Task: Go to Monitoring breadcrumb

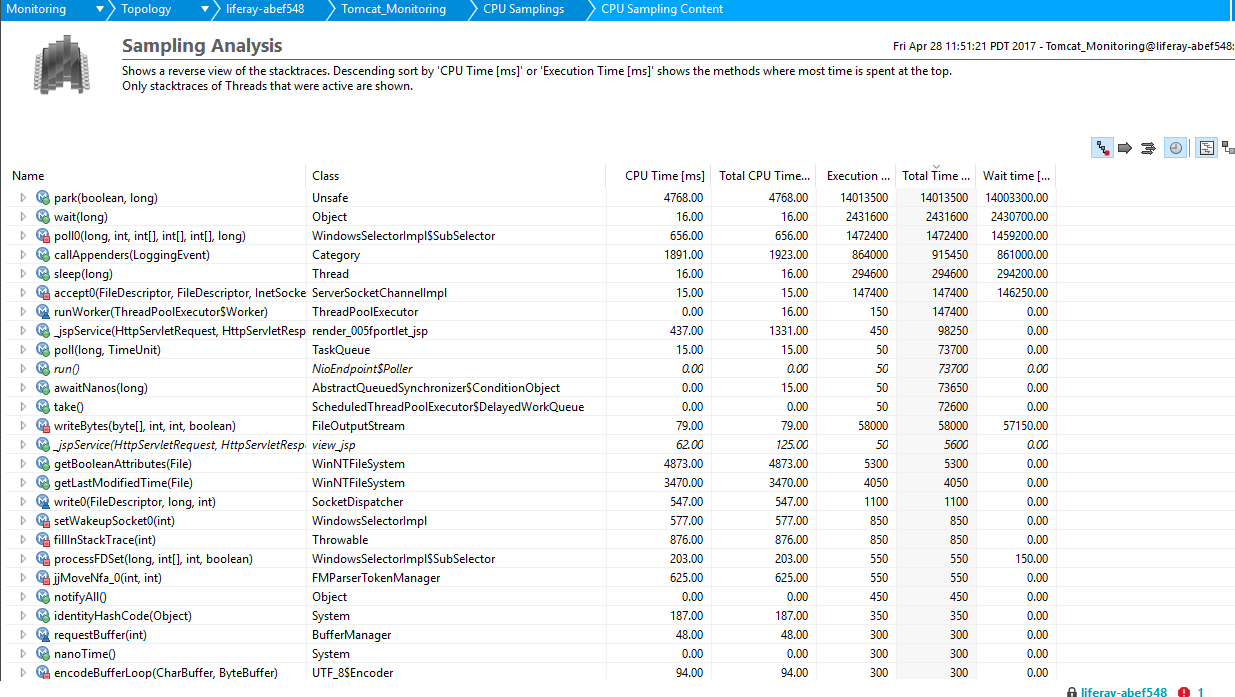Action: 36,9
